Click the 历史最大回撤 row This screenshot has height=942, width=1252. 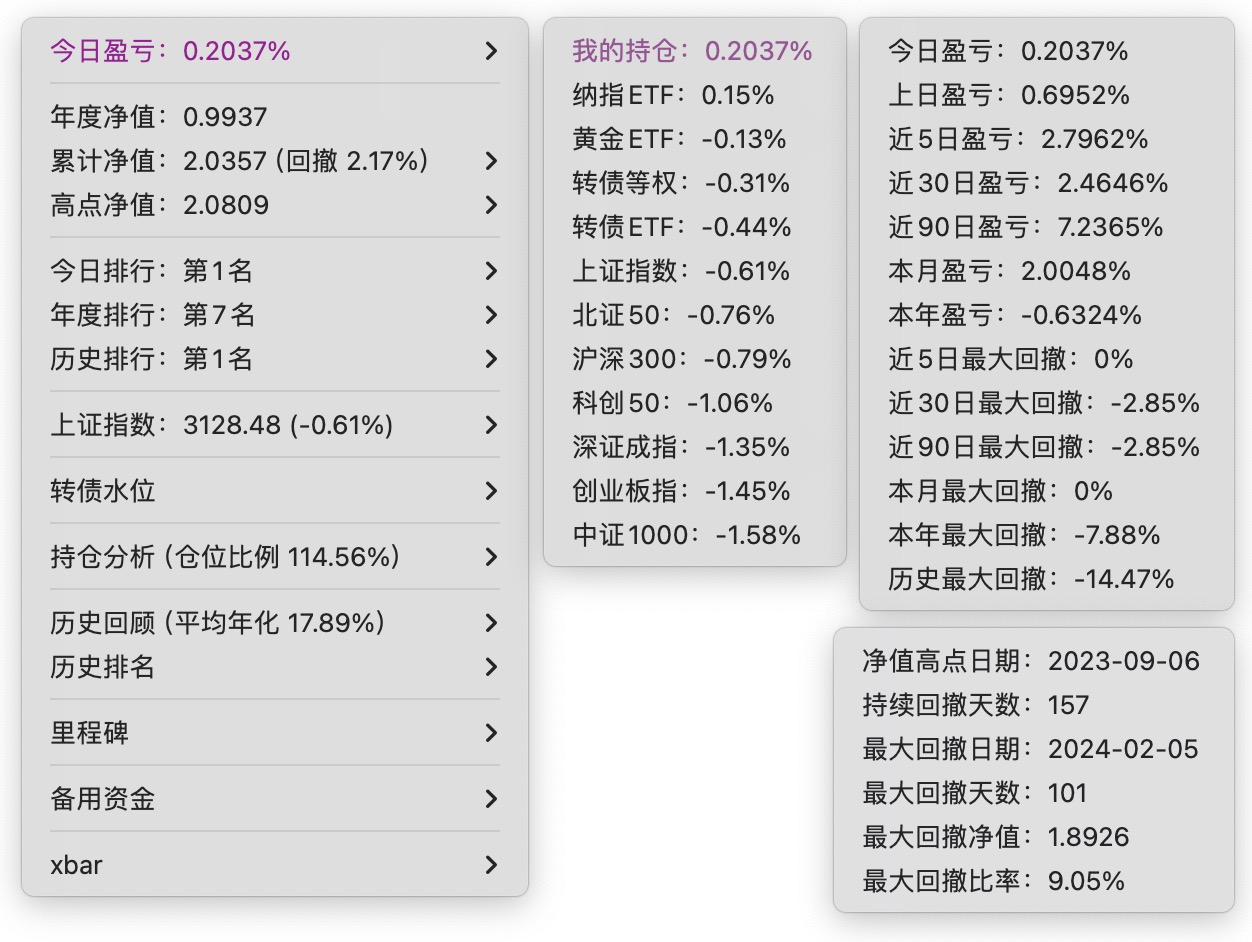(1031, 579)
